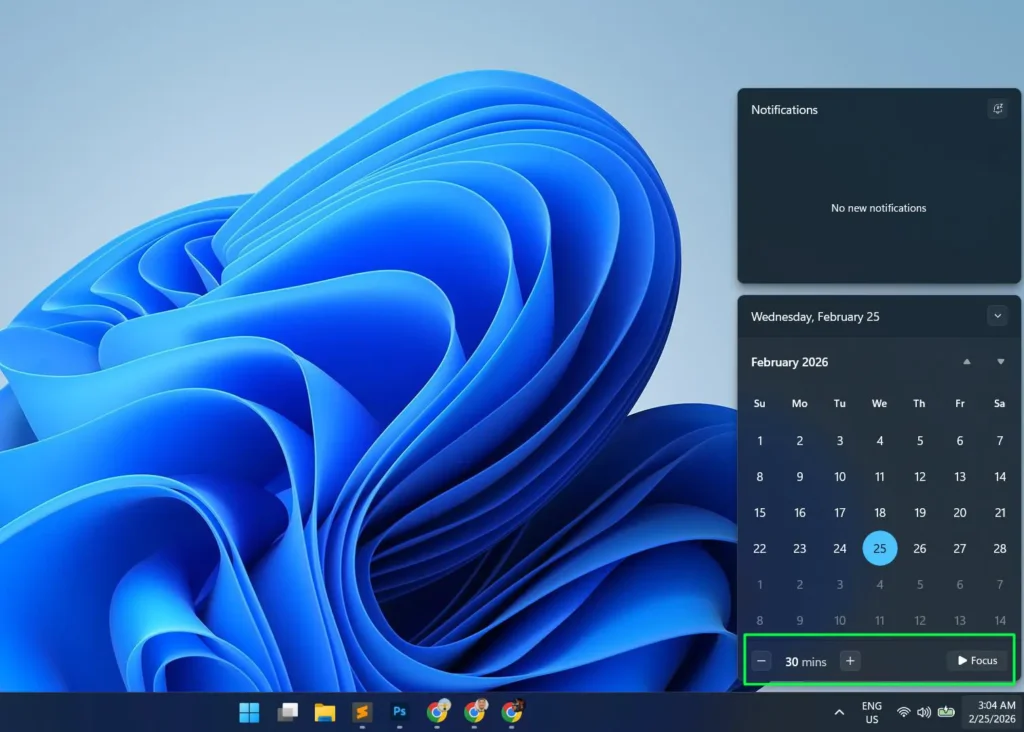Open Photoshop from the taskbar

(400, 712)
